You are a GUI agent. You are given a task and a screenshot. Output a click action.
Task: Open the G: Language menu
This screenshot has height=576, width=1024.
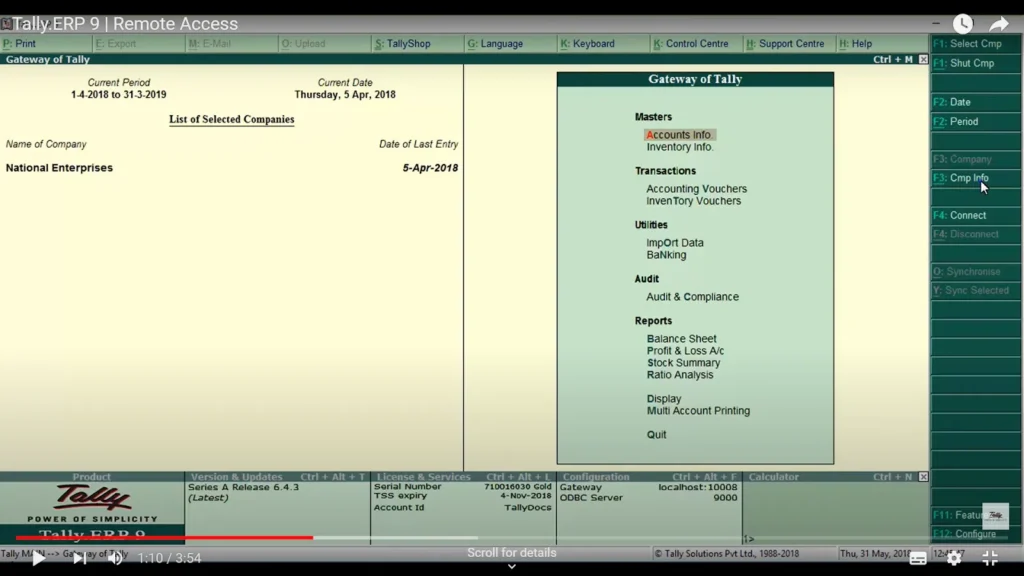495,44
